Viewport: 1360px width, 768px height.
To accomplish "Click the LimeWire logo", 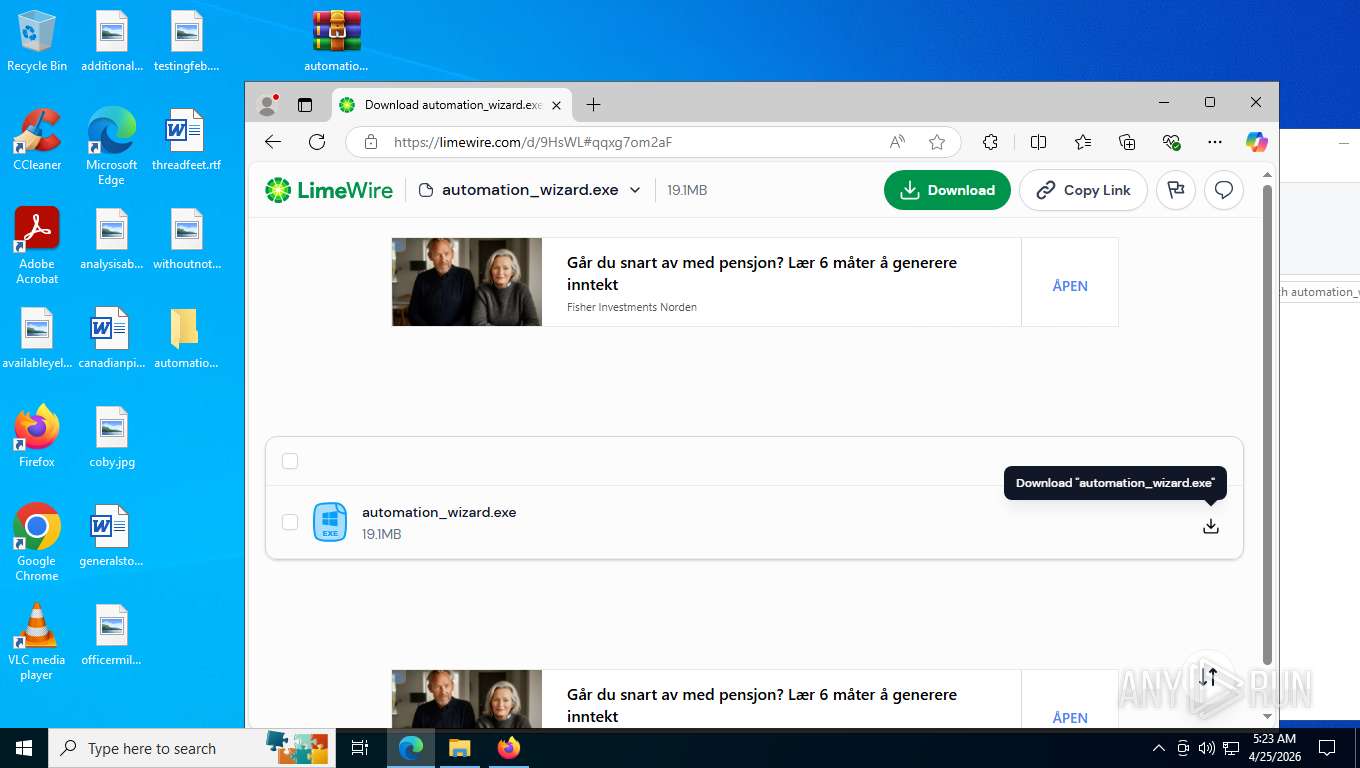I will tap(329, 190).
